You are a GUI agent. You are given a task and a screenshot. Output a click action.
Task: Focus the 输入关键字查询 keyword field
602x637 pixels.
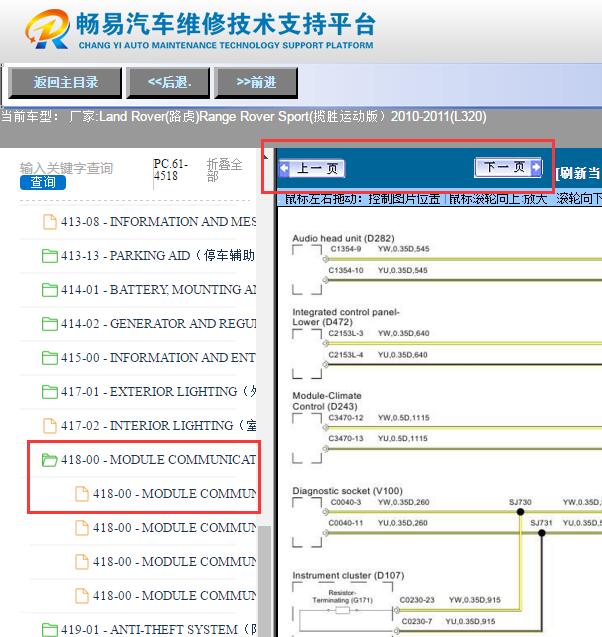66,168
